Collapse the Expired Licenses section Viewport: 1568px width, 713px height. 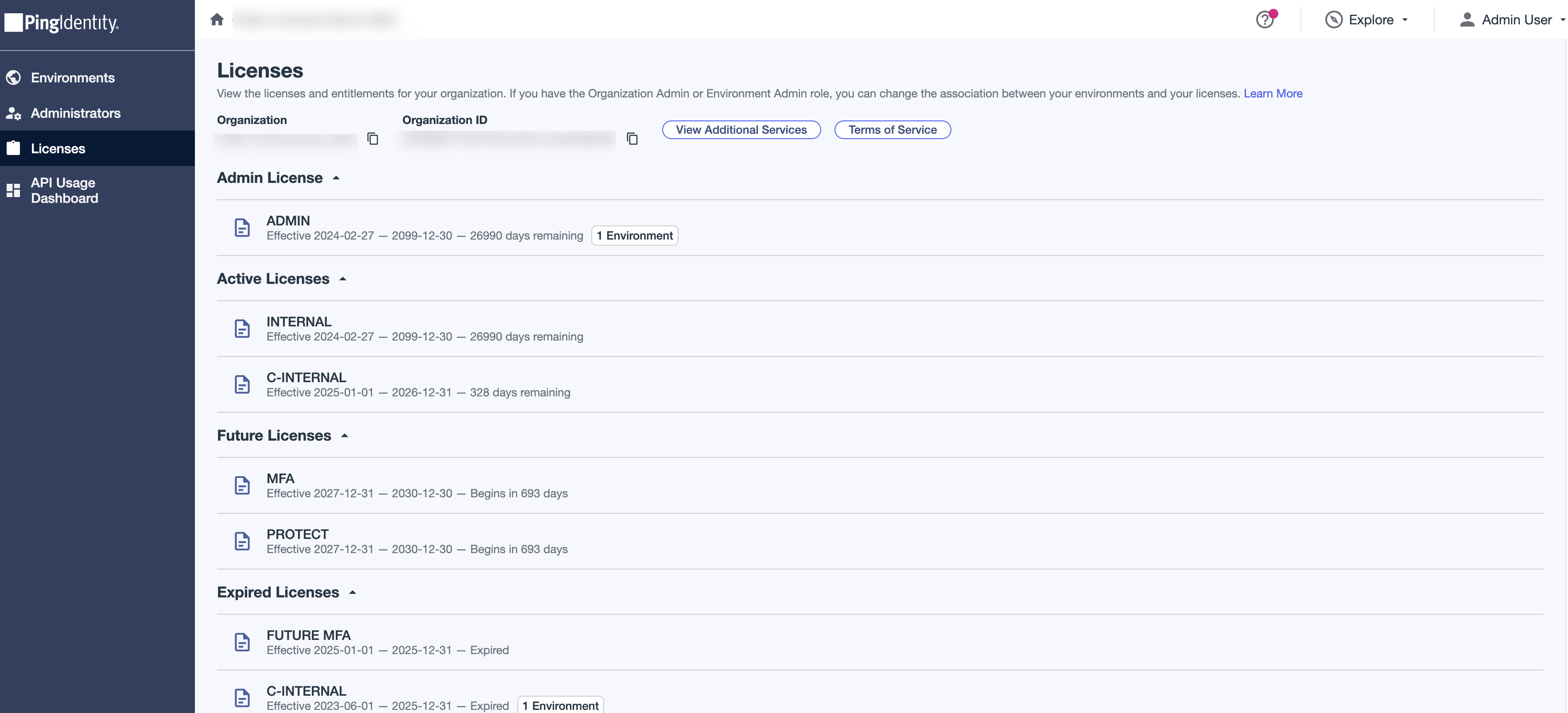353,592
